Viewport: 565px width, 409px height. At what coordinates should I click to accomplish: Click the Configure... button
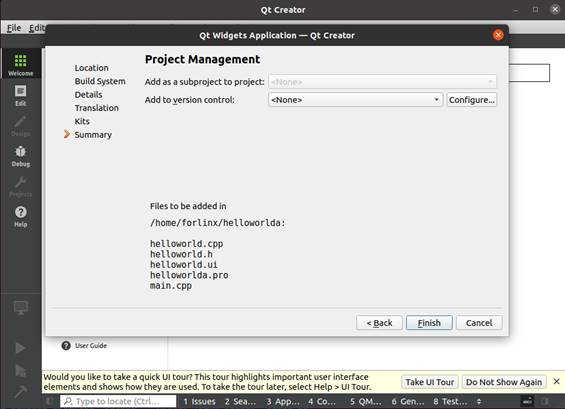tap(472, 100)
